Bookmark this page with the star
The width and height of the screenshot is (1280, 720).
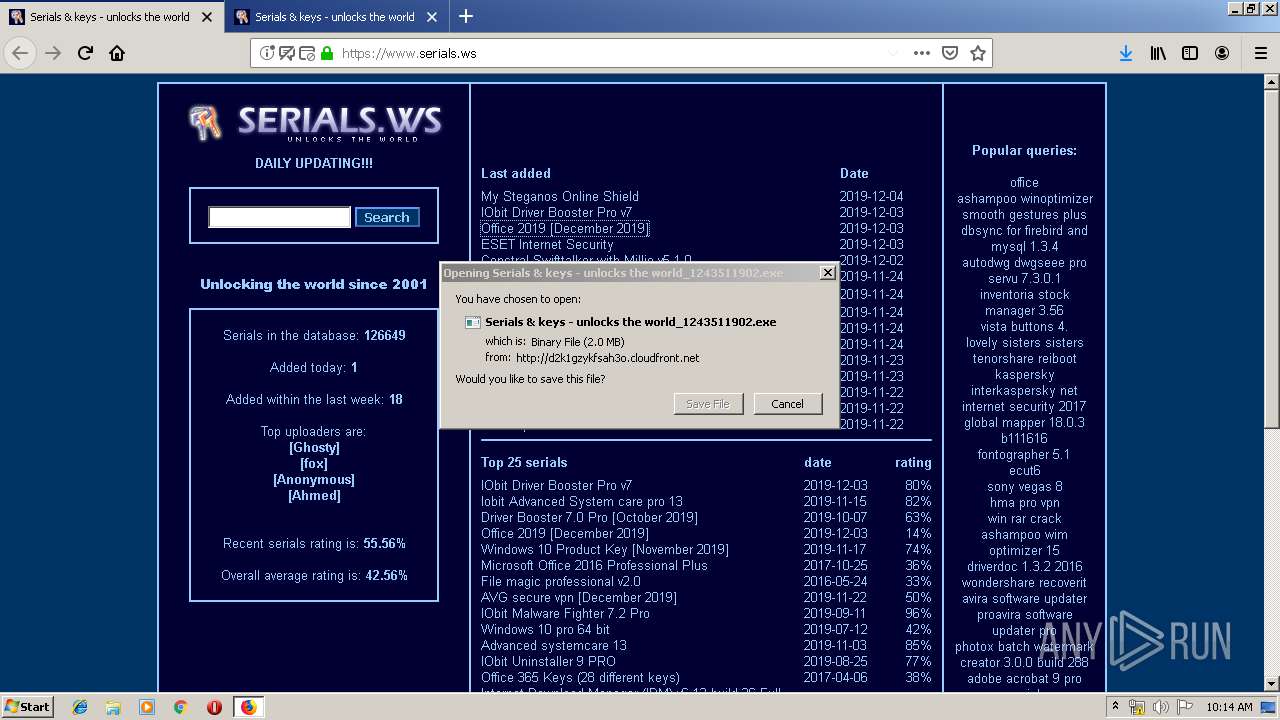point(978,53)
